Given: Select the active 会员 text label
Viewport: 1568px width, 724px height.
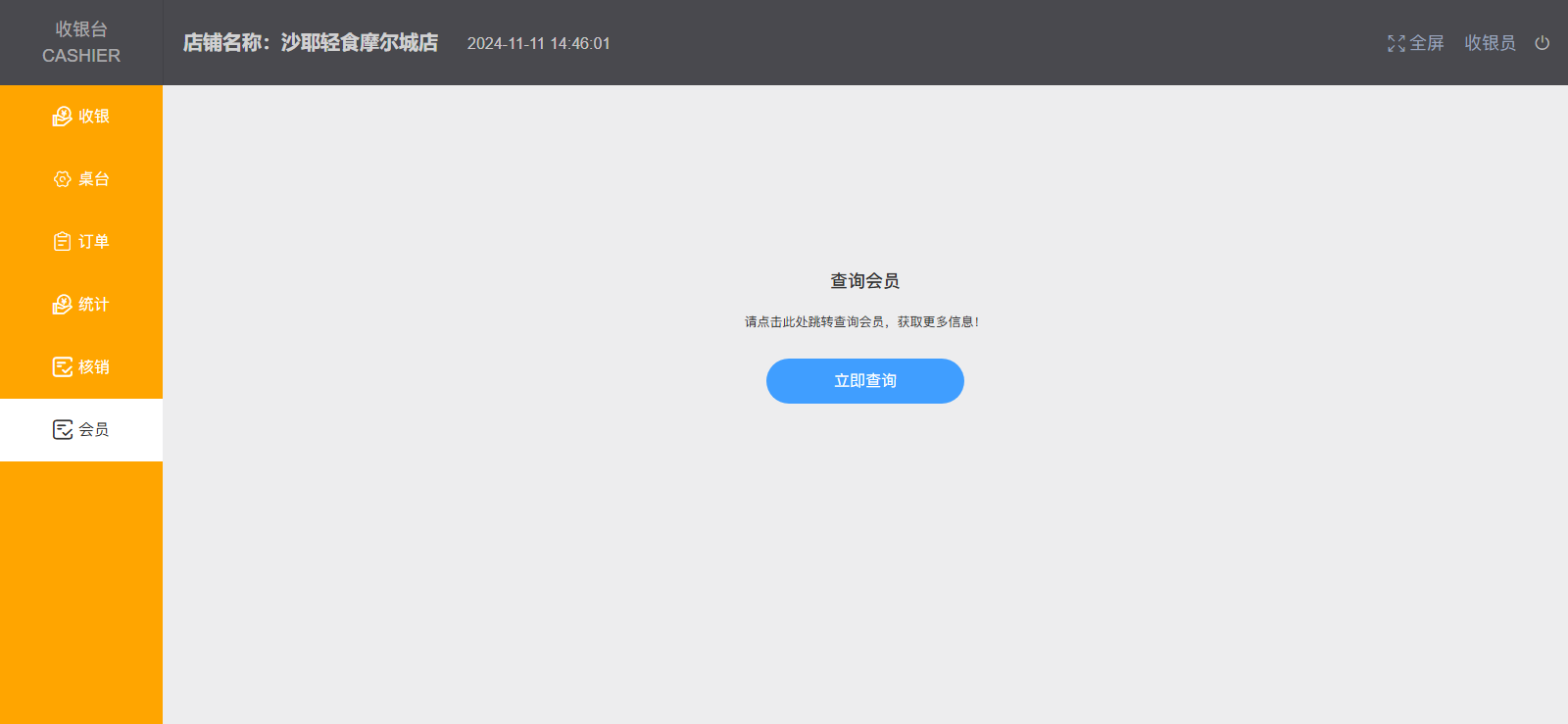Looking at the screenshot, I should (x=94, y=430).
